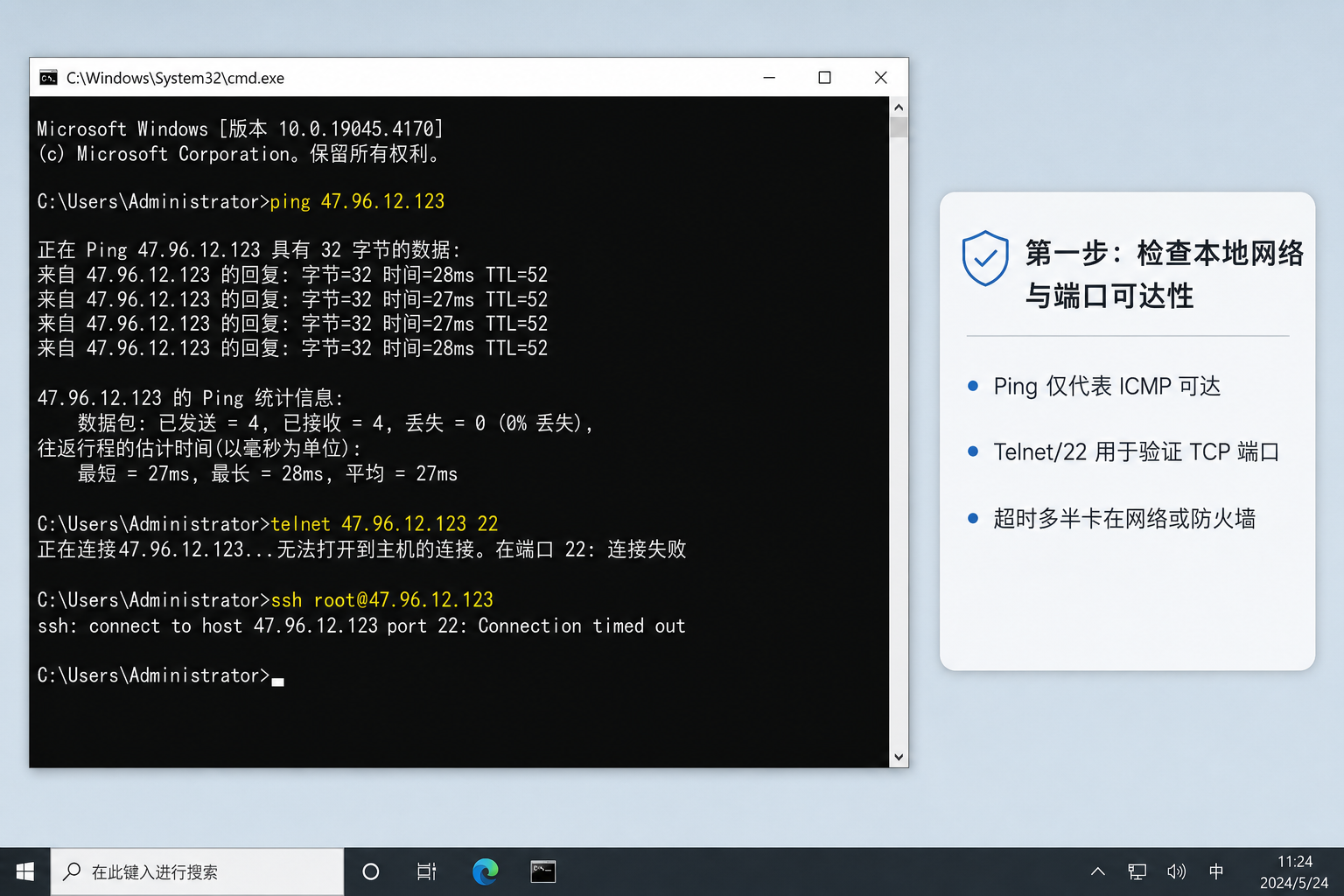Image resolution: width=1344 pixels, height=896 pixels.
Task: Click the taskbar search box
Action: pyautogui.click(x=198, y=871)
